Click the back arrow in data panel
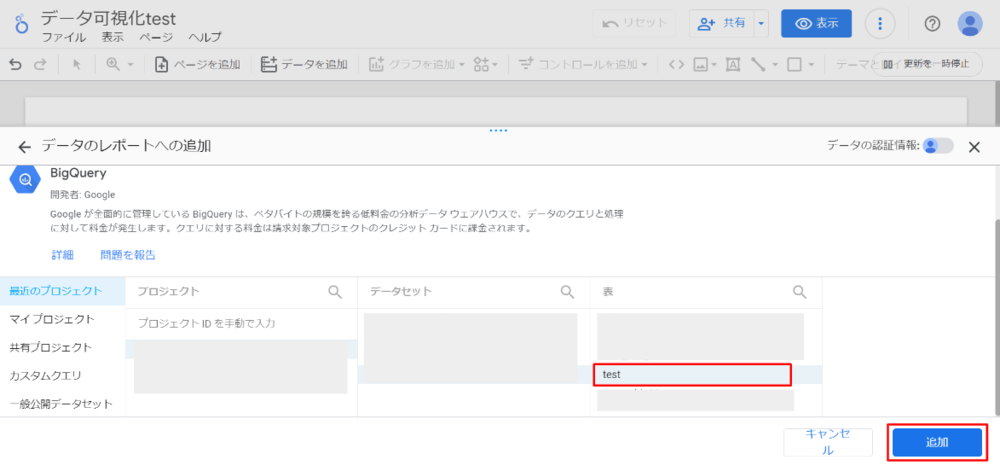Screen dimensions: 1000x471 point(24,147)
